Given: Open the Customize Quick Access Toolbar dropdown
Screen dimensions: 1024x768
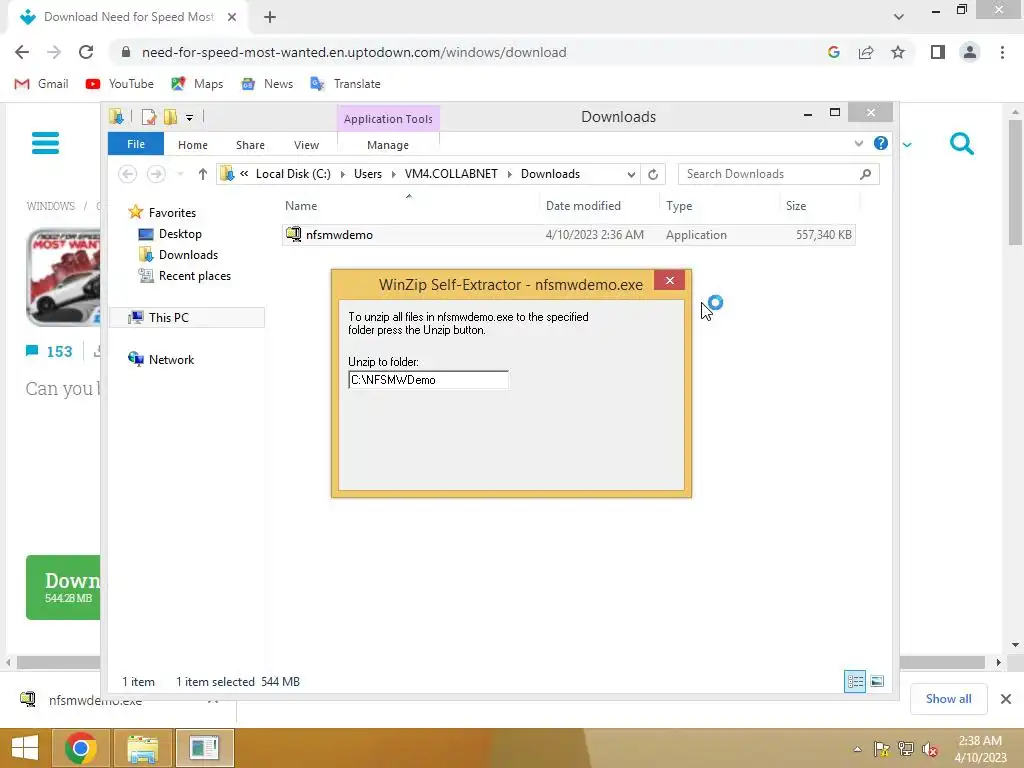Looking at the screenshot, I should (189, 118).
